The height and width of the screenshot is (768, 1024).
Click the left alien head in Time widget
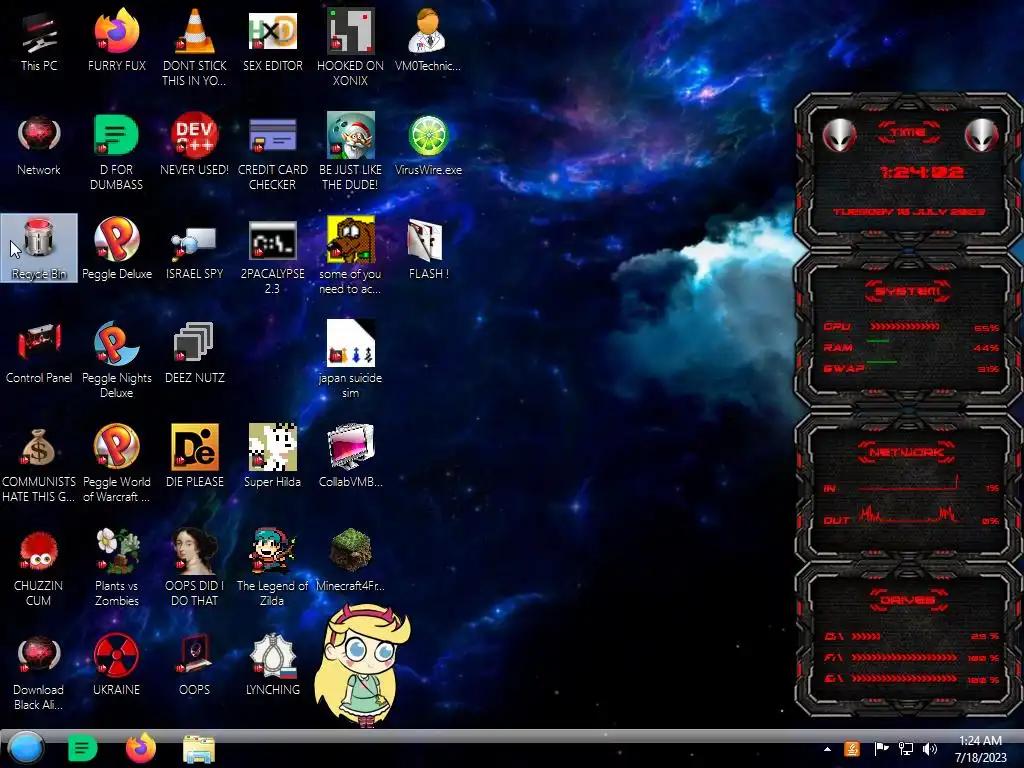pyautogui.click(x=838, y=135)
